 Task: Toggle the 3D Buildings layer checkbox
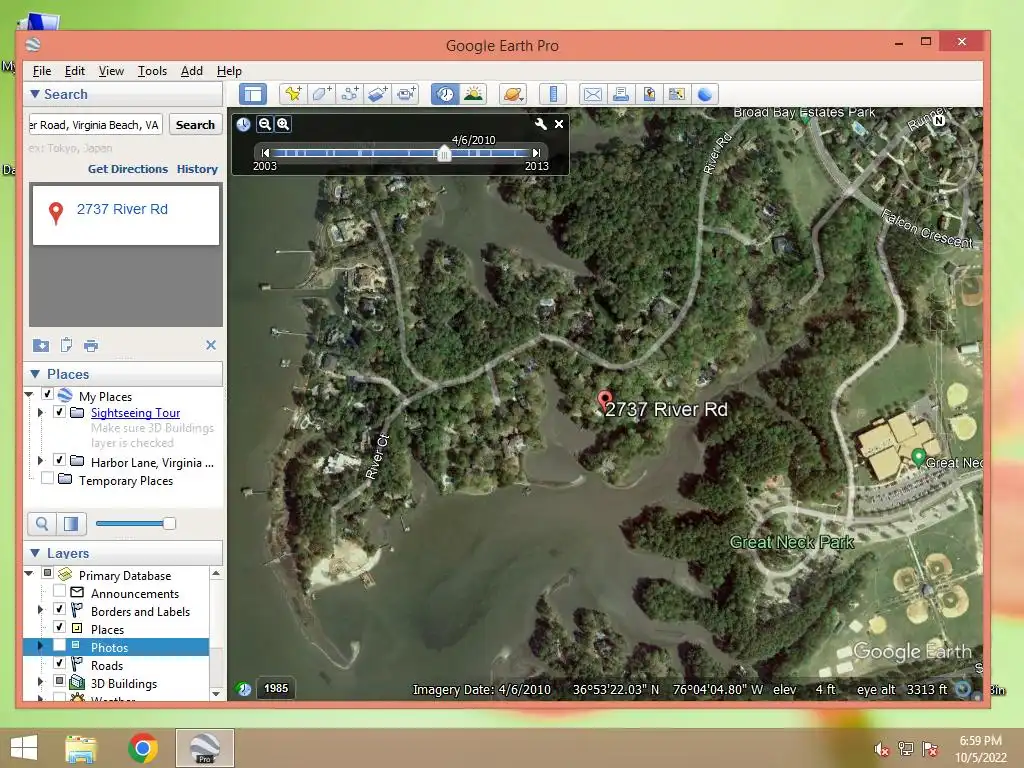[59, 681]
